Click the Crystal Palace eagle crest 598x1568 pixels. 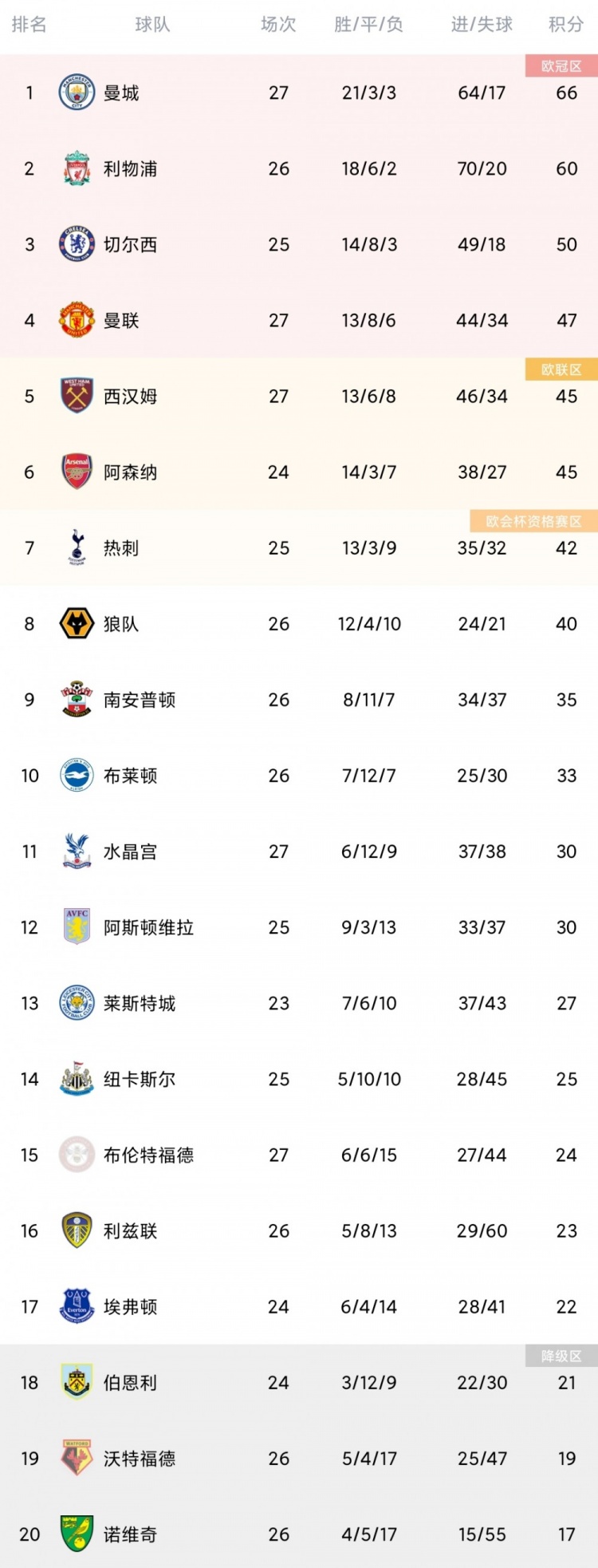77,851
